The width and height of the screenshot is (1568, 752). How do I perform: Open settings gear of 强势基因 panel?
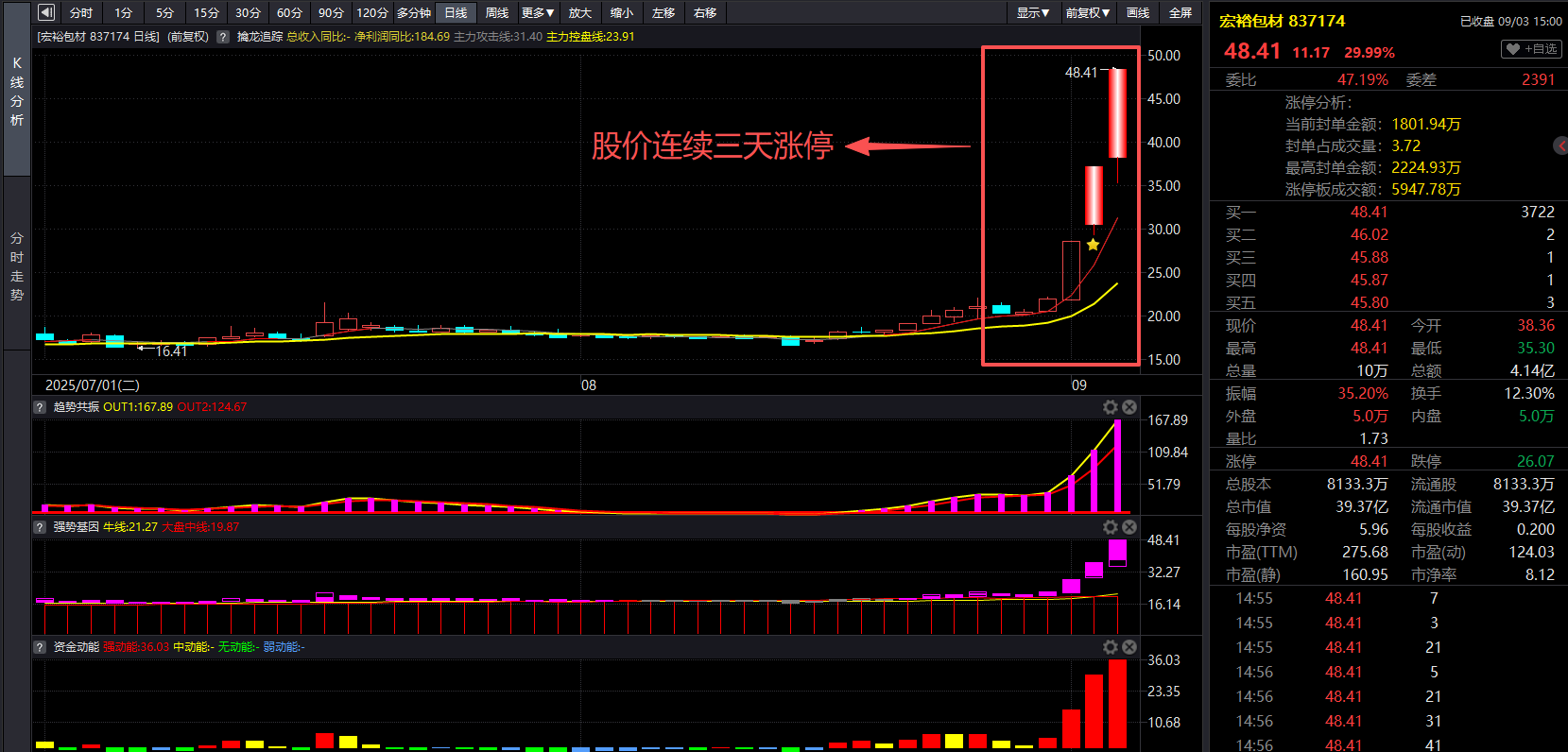[1111, 527]
